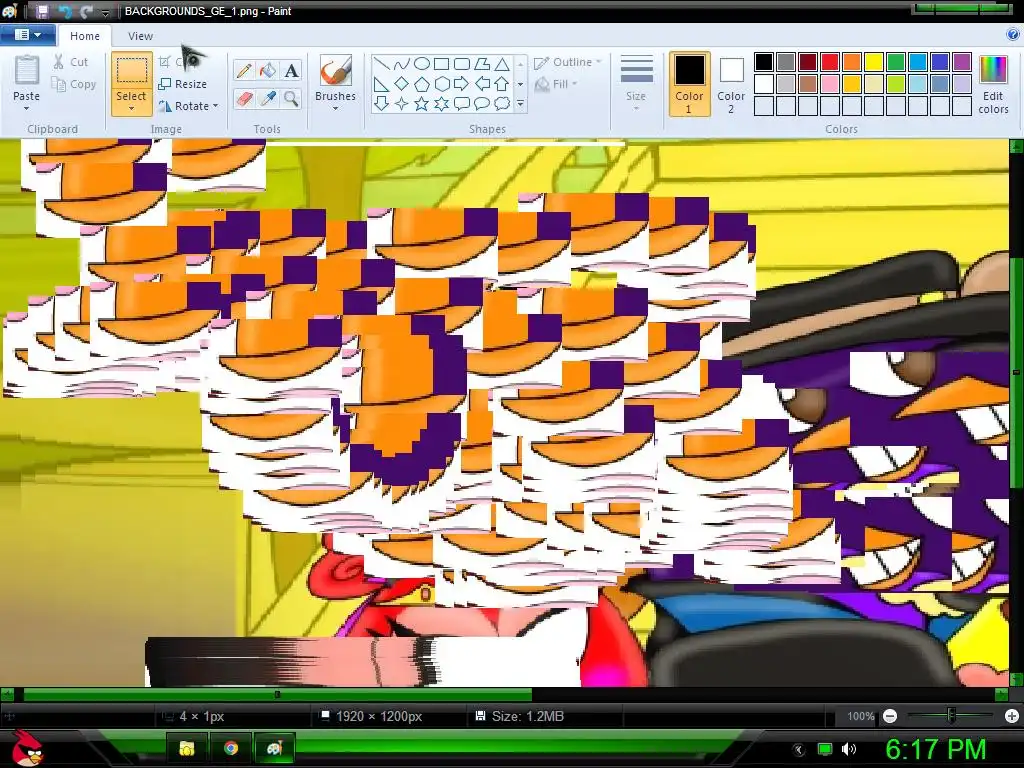1024x768 pixels.
Task: Choose the Polygon shape
Action: (x=482, y=64)
